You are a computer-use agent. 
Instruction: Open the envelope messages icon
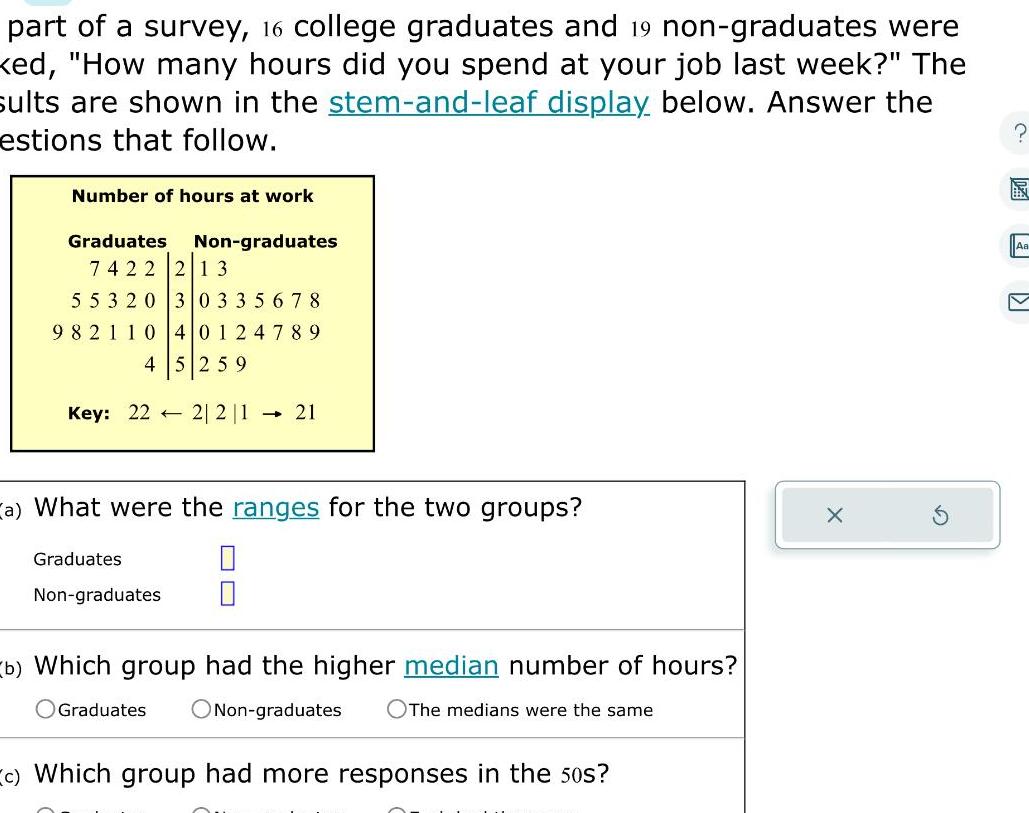pos(1021,300)
